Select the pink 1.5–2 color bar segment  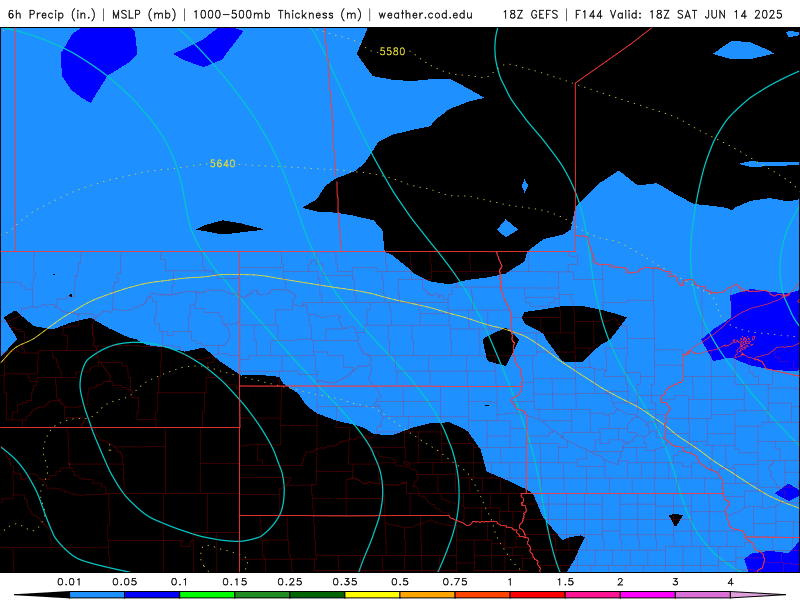pos(593,595)
